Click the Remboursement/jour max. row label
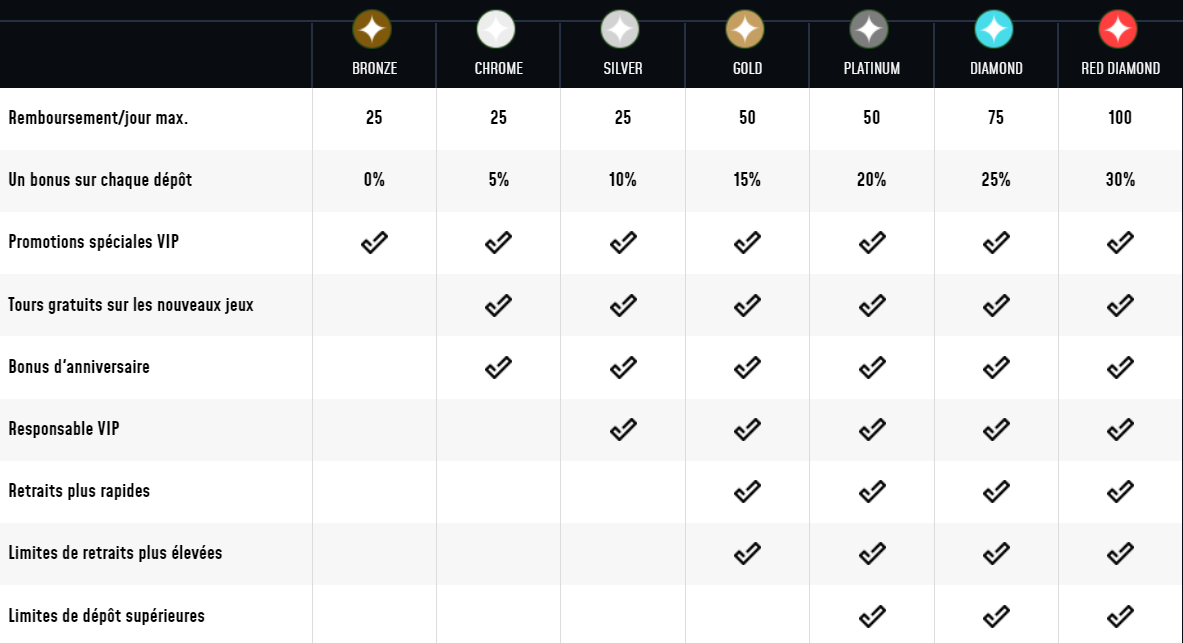The height and width of the screenshot is (643, 1183). (98, 118)
